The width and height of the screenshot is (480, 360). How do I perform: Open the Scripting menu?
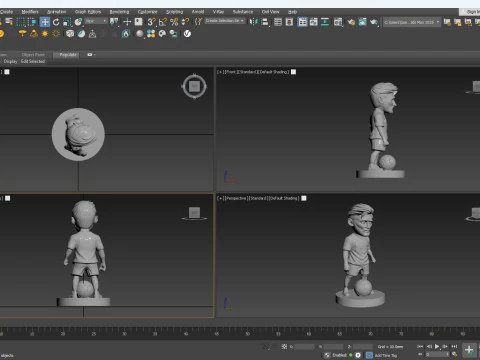174,12
